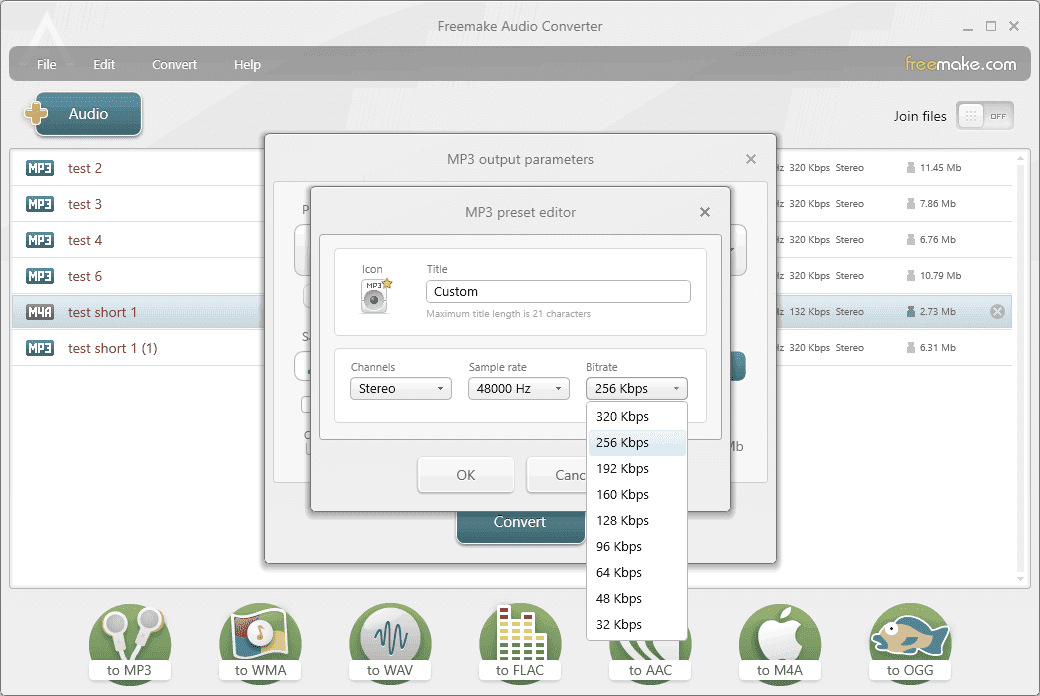
Task: Click the MP3 badge of test 6
Action: (40, 275)
